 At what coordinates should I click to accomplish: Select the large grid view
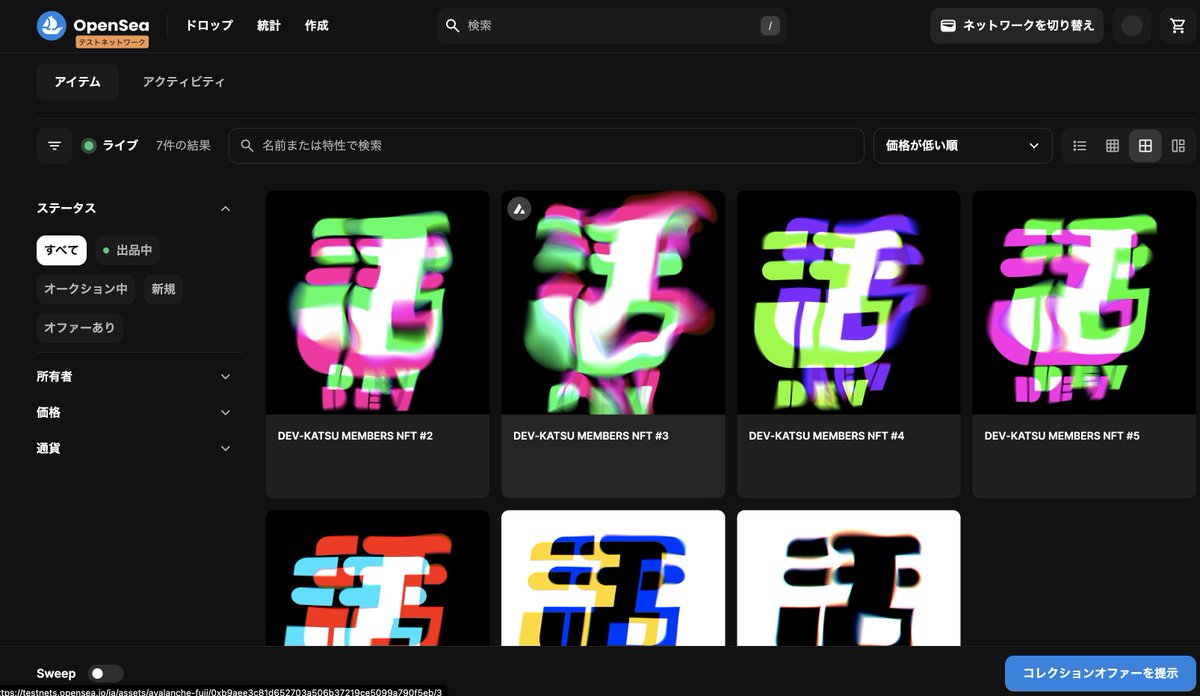1145,146
